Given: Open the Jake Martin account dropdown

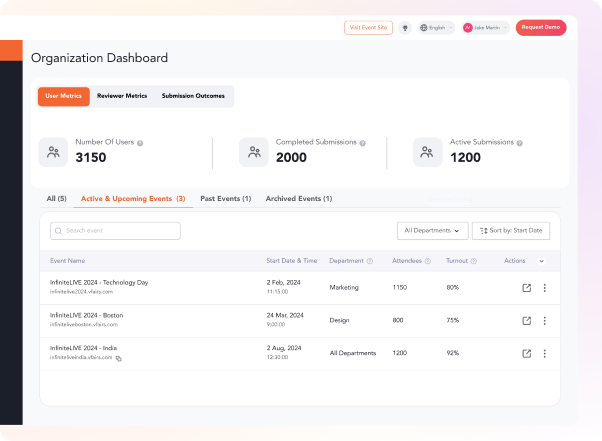Looking at the screenshot, I should [x=486, y=28].
